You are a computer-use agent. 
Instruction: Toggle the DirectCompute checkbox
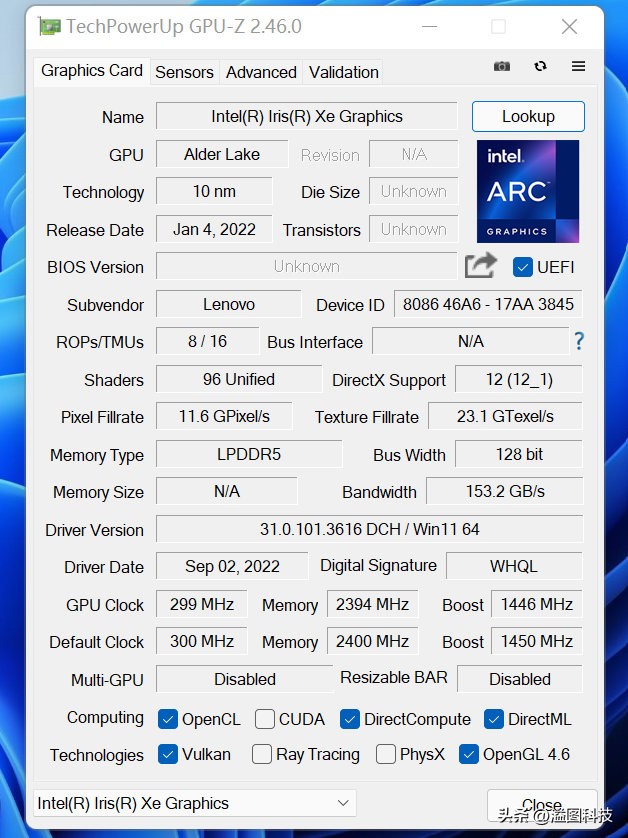pos(350,719)
